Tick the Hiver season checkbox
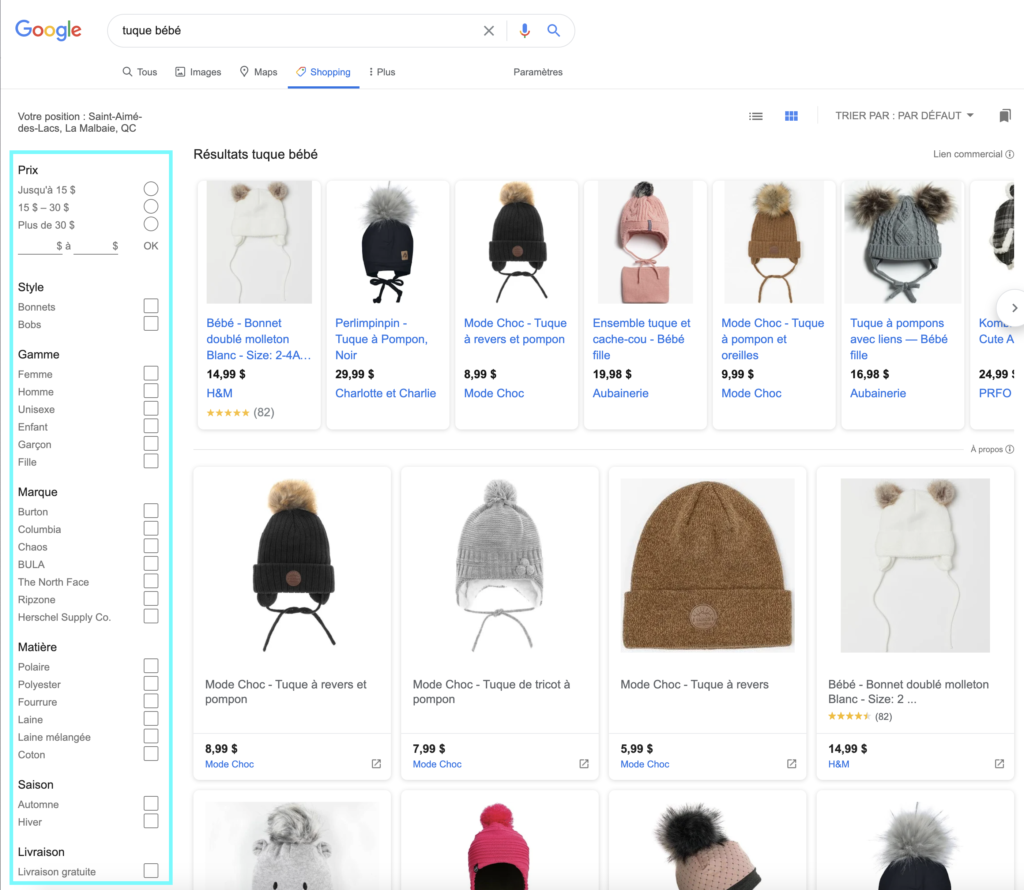The height and width of the screenshot is (890, 1024). [x=151, y=821]
